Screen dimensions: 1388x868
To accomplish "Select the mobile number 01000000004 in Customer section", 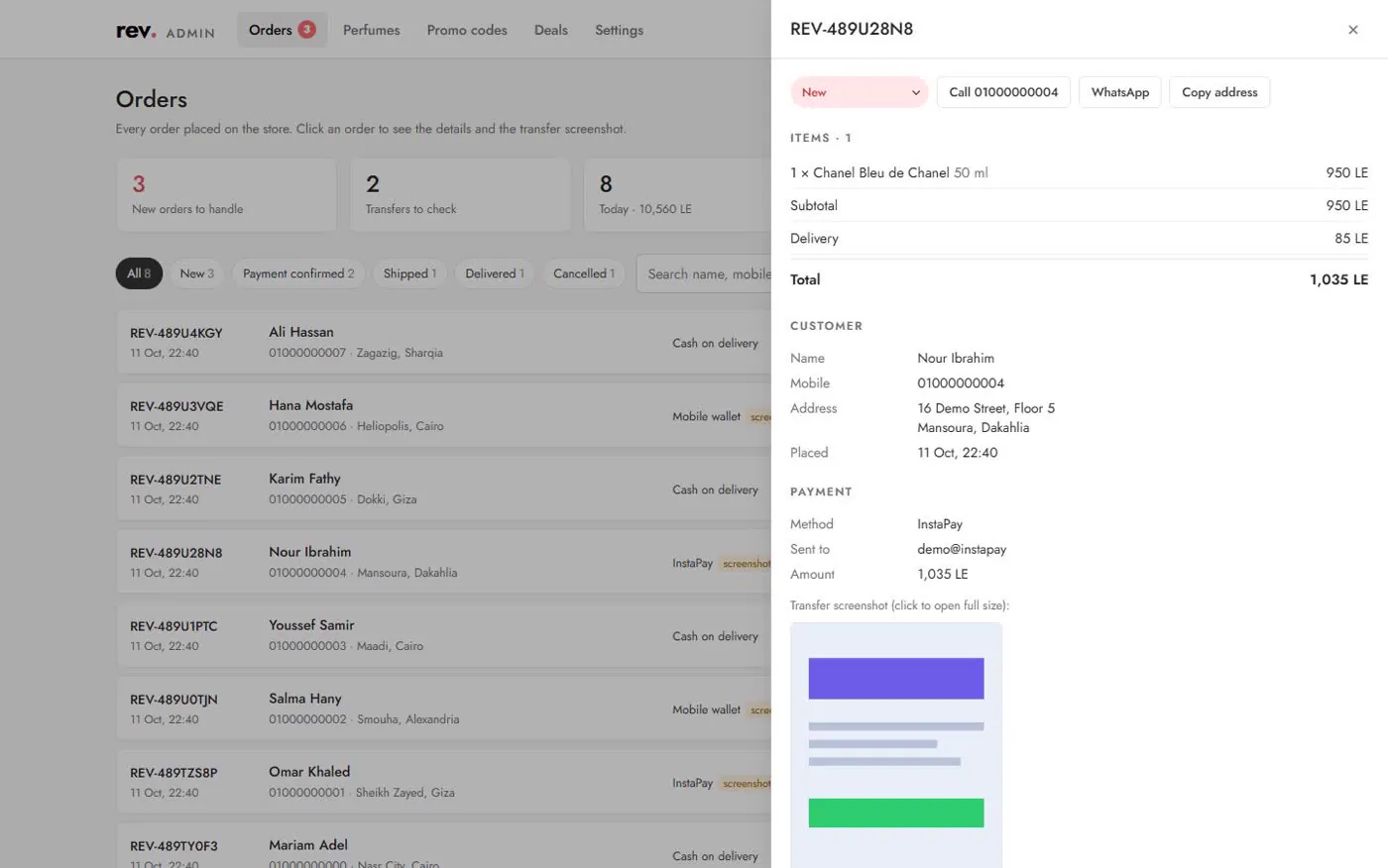I will 961,383.
